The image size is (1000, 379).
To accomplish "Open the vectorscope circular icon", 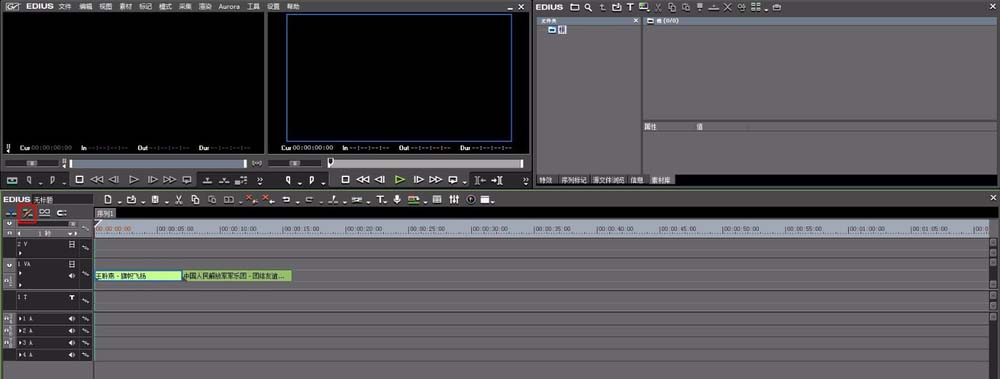I will [x=471, y=200].
